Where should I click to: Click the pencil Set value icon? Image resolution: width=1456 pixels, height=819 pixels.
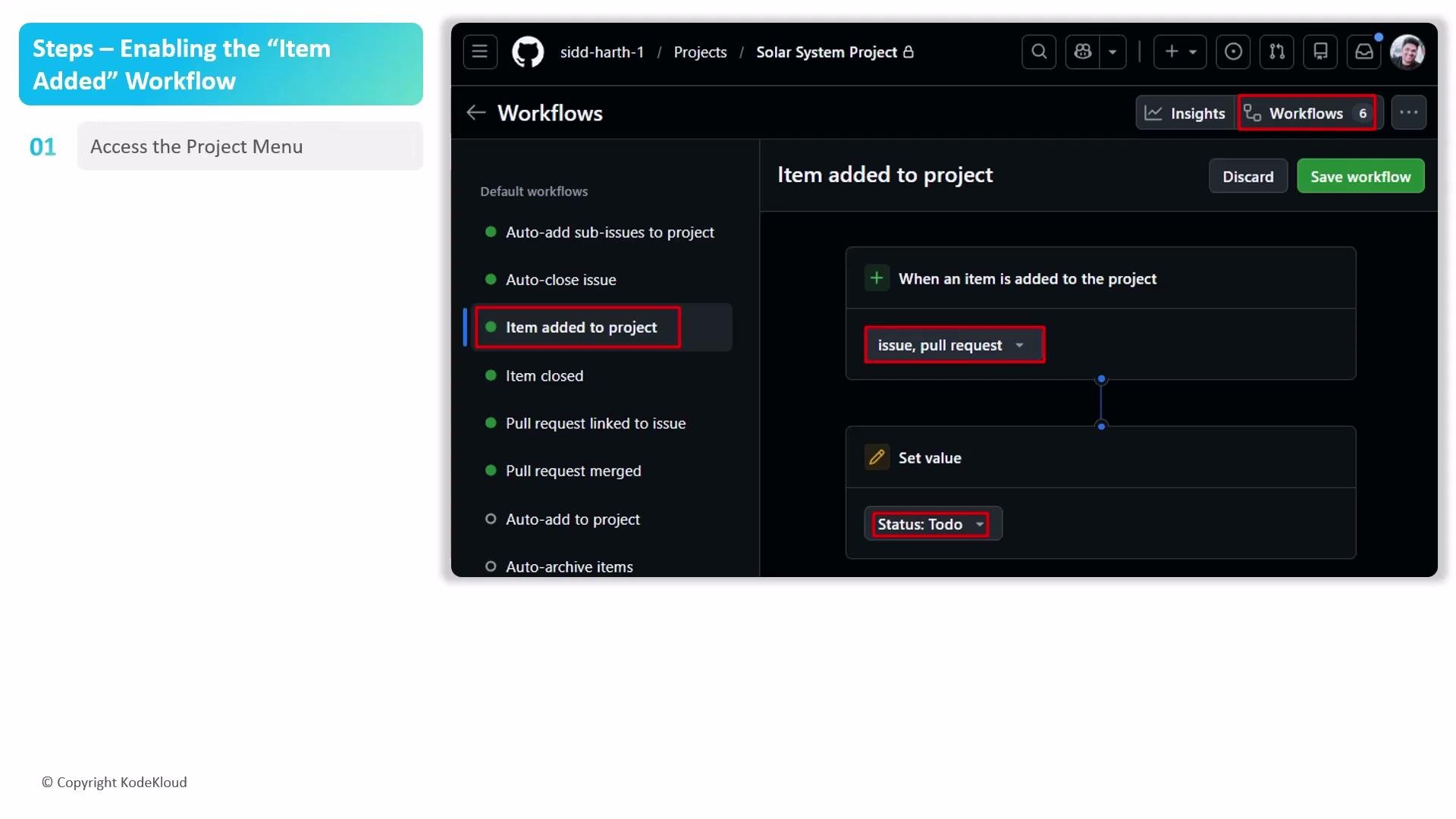tap(877, 457)
